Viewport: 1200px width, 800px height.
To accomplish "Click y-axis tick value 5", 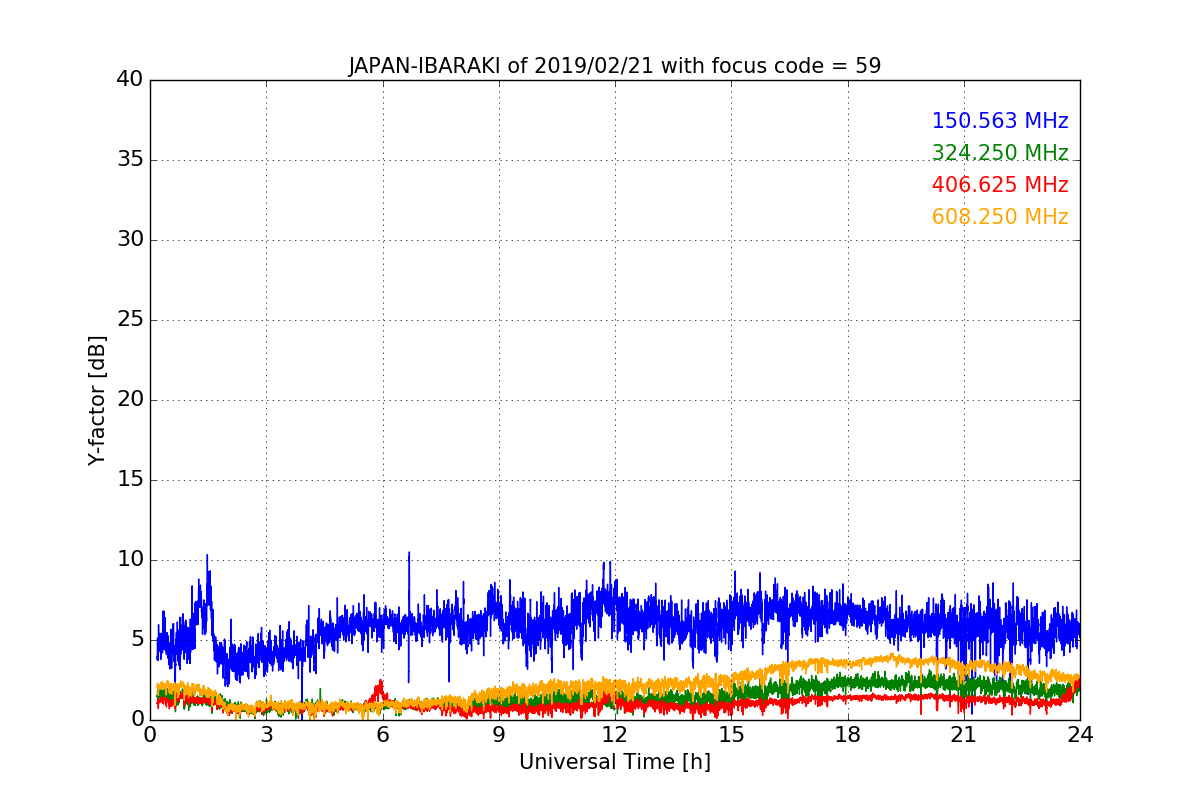I will click(x=136, y=640).
